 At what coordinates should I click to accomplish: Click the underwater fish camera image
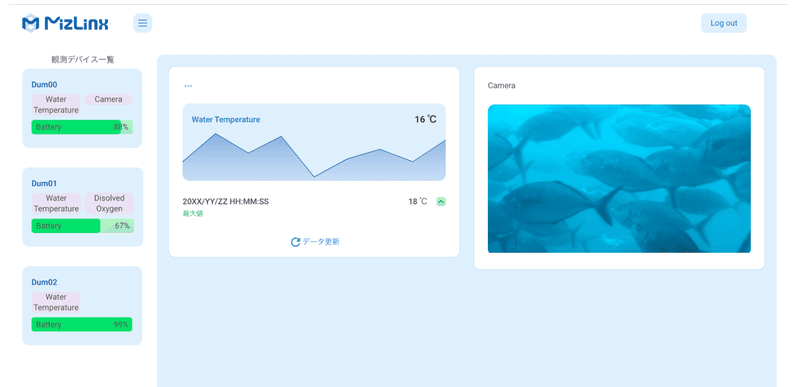[619, 178]
